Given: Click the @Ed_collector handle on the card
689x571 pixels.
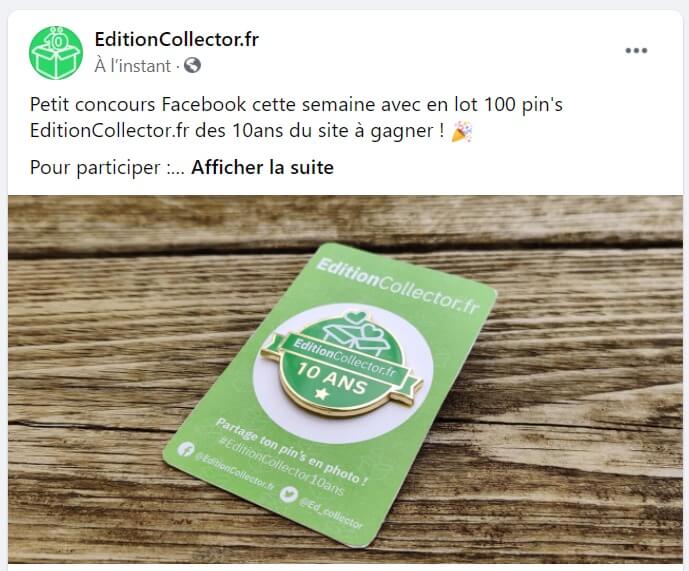Looking at the screenshot, I should pos(331,513).
